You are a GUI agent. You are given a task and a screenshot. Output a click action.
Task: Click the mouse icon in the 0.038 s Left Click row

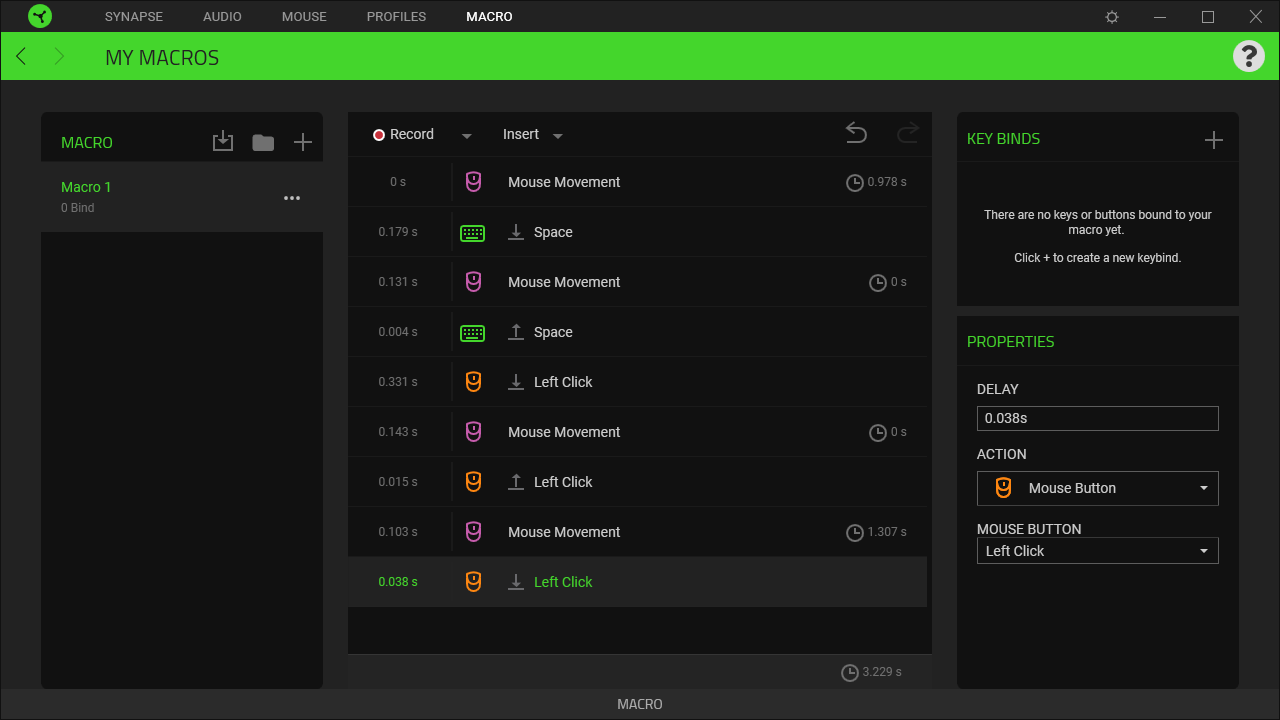[474, 582]
